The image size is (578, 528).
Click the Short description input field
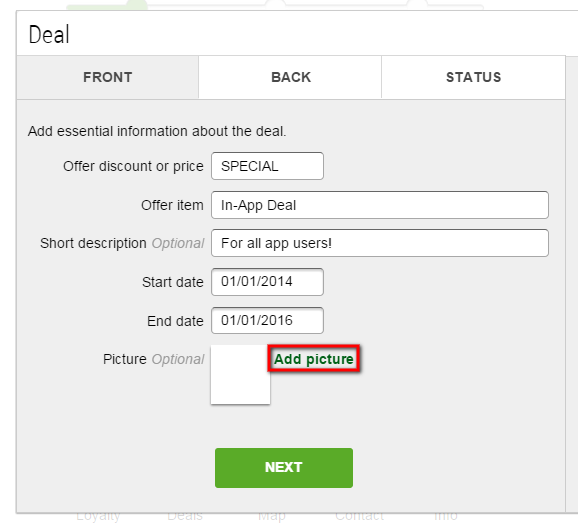click(x=380, y=243)
